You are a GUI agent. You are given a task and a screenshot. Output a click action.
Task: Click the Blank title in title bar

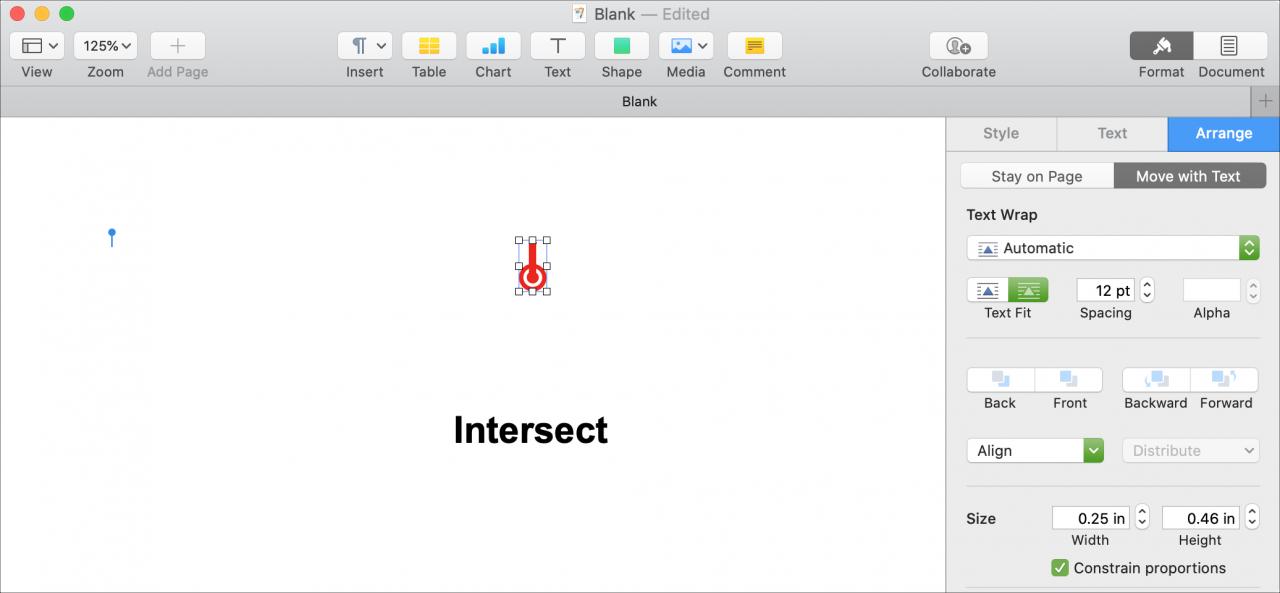pos(615,14)
